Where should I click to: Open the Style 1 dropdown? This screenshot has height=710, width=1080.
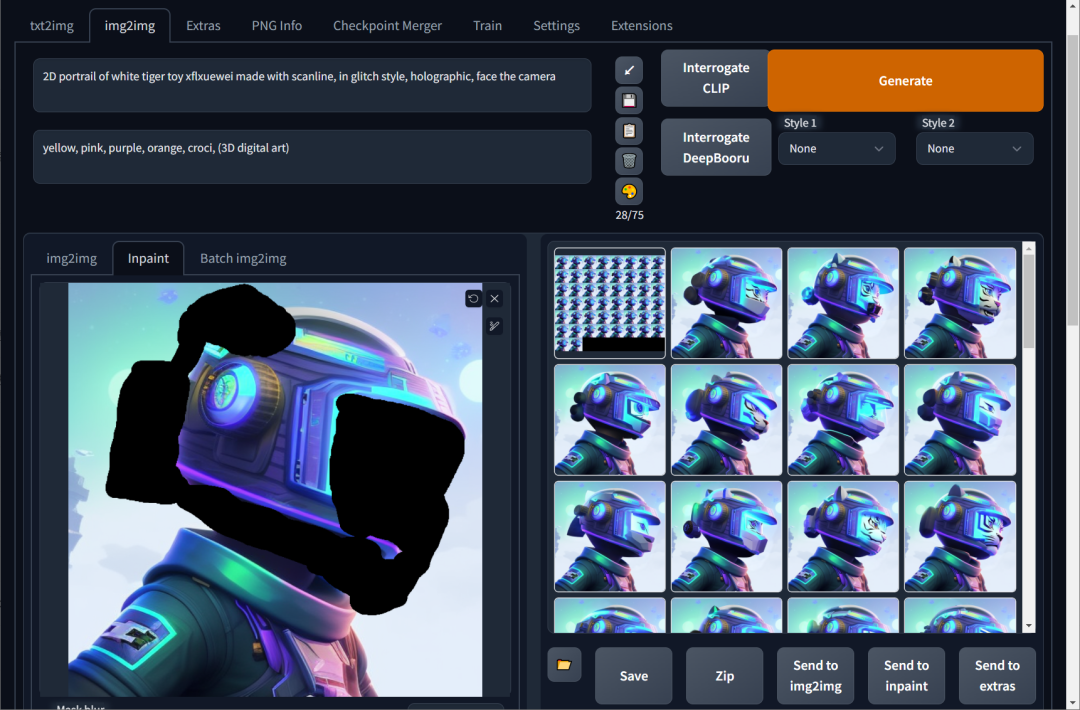(x=836, y=149)
